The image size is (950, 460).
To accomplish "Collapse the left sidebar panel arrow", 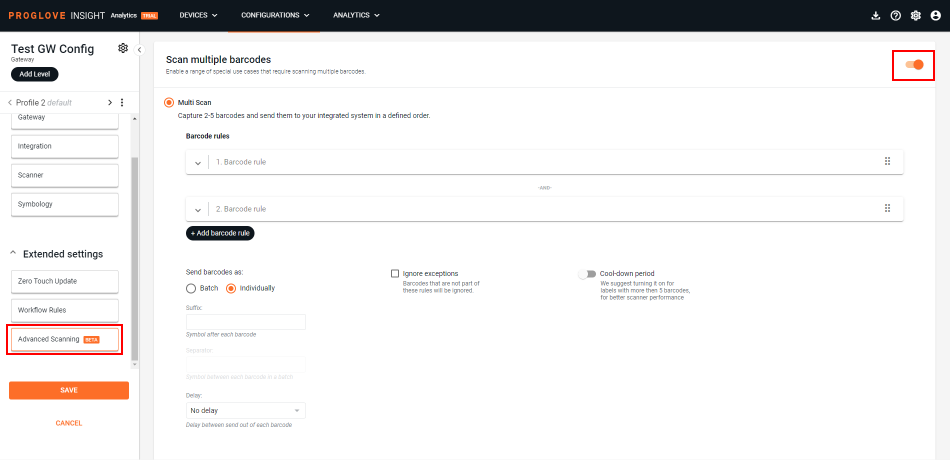I will tap(139, 50).
